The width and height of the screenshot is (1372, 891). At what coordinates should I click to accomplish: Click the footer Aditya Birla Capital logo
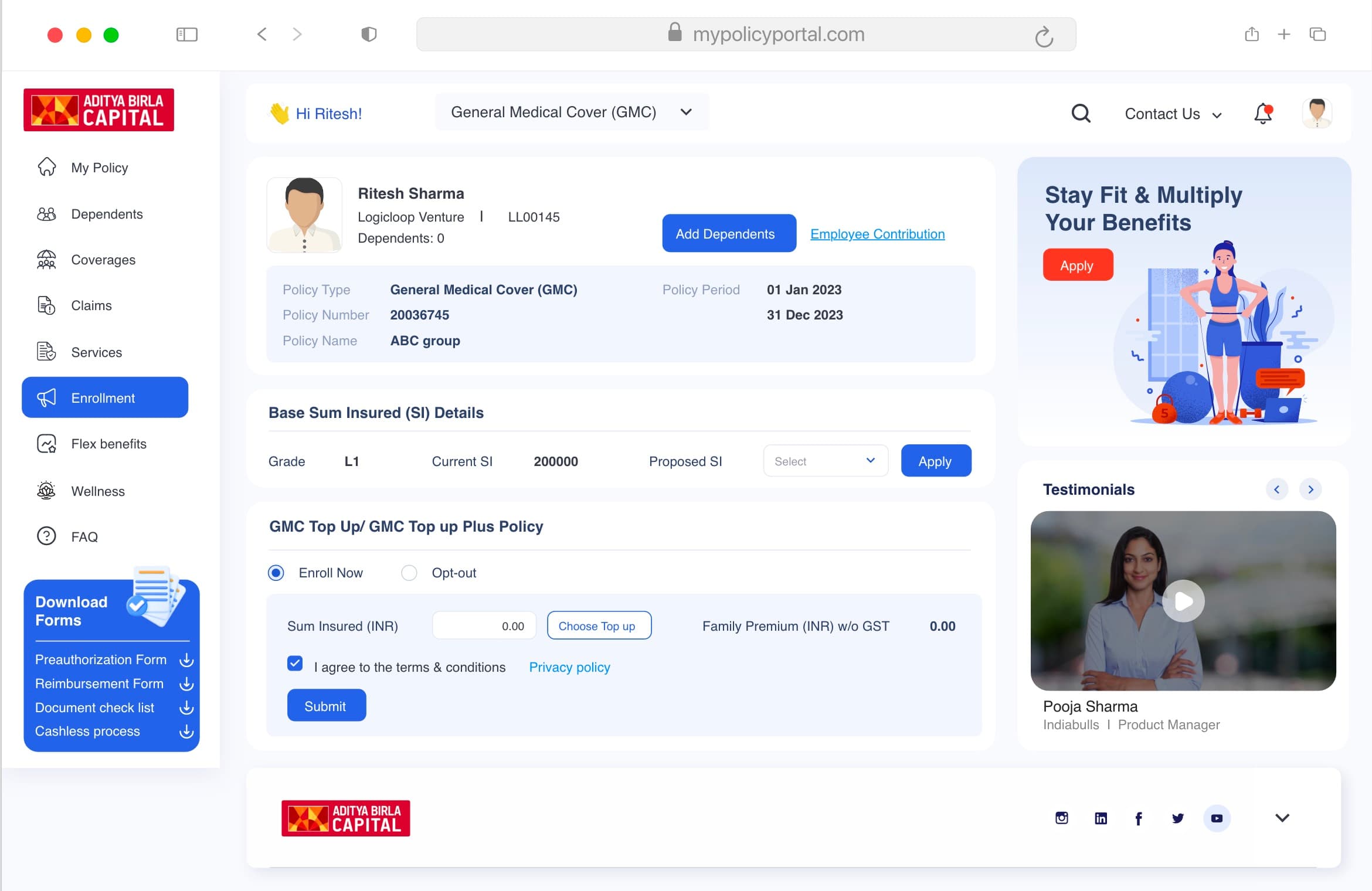pos(345,818)
